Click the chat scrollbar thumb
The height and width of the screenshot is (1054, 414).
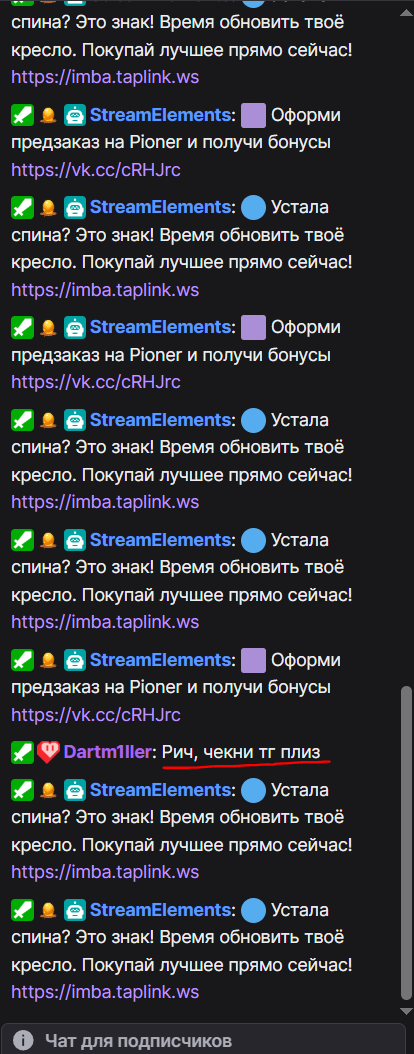point(405,844)
